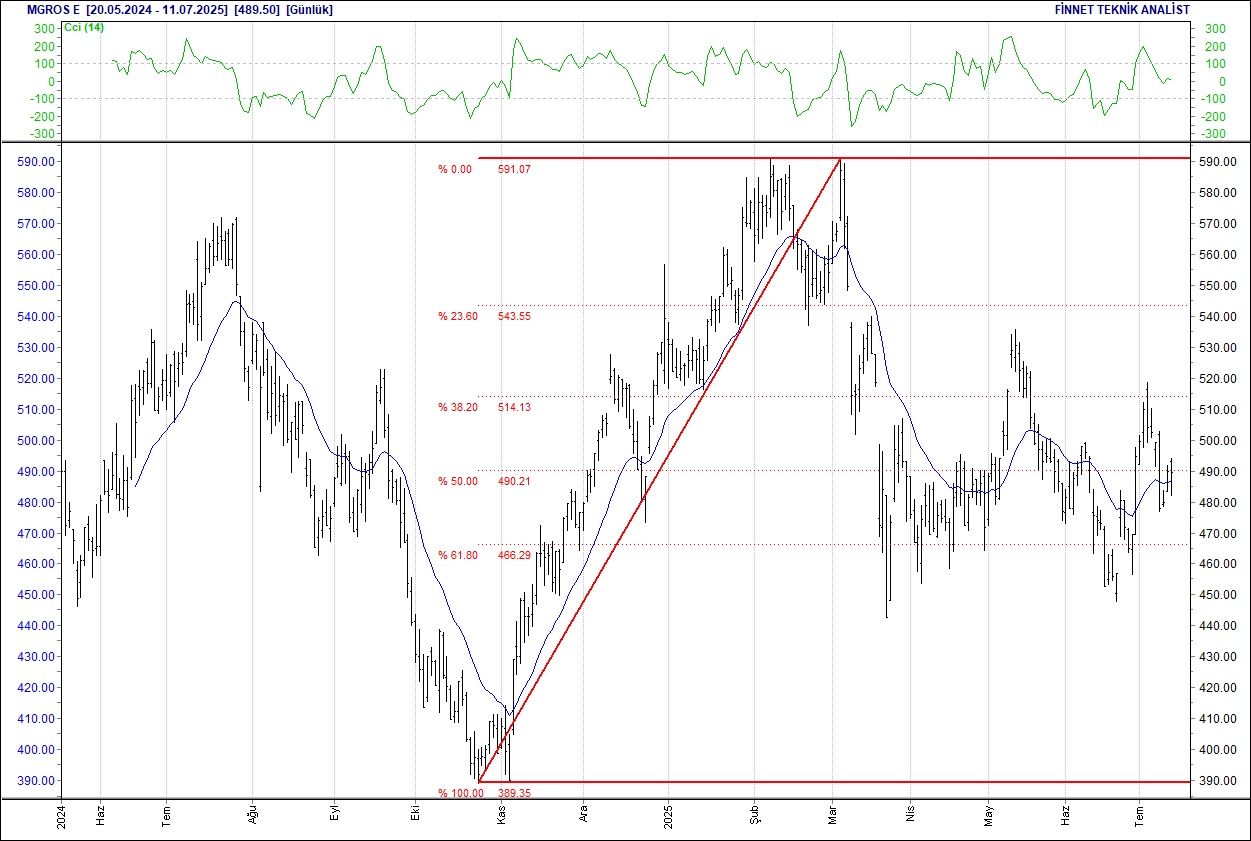Click the Günlük period label
This screenshot has height=841, width=1251.
(309, 9)
